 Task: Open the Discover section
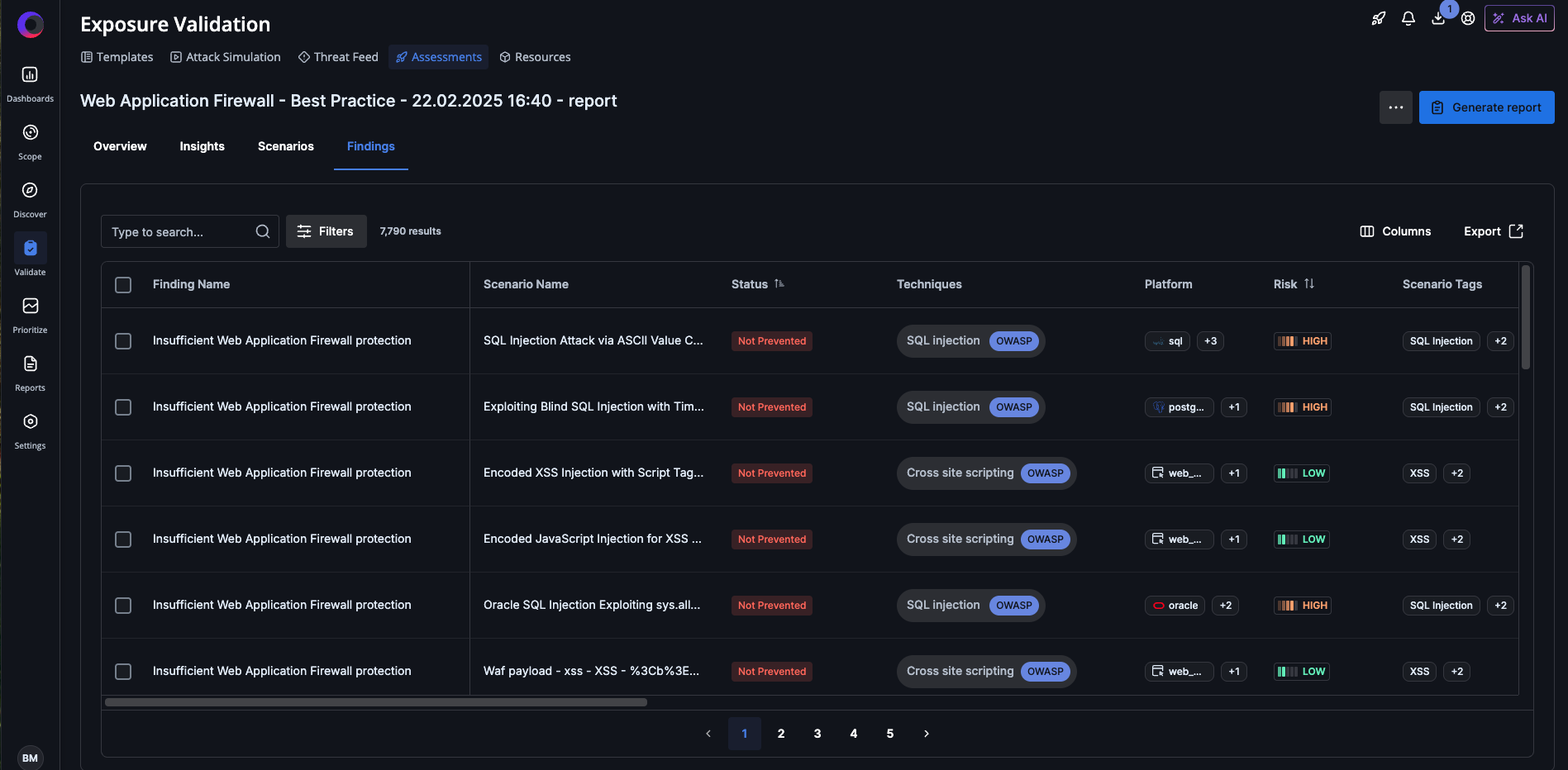click(30, 197)
